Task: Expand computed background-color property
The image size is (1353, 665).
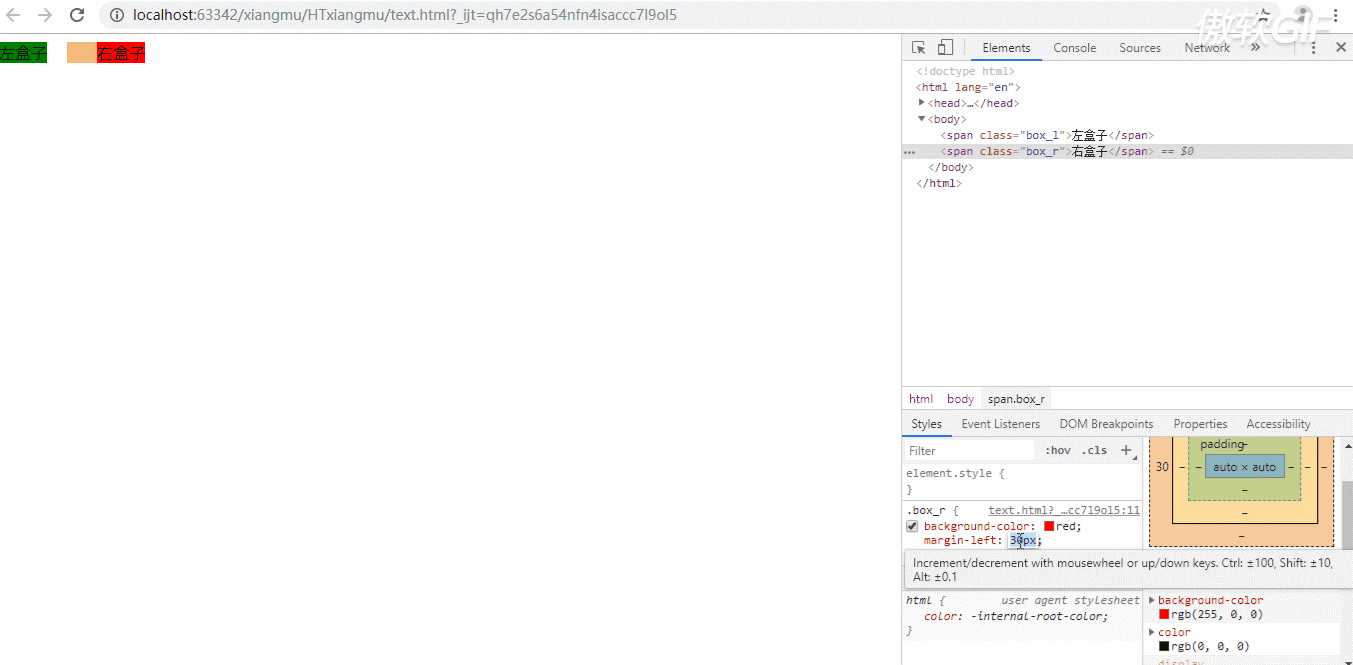Action: tap(1151, 600)
